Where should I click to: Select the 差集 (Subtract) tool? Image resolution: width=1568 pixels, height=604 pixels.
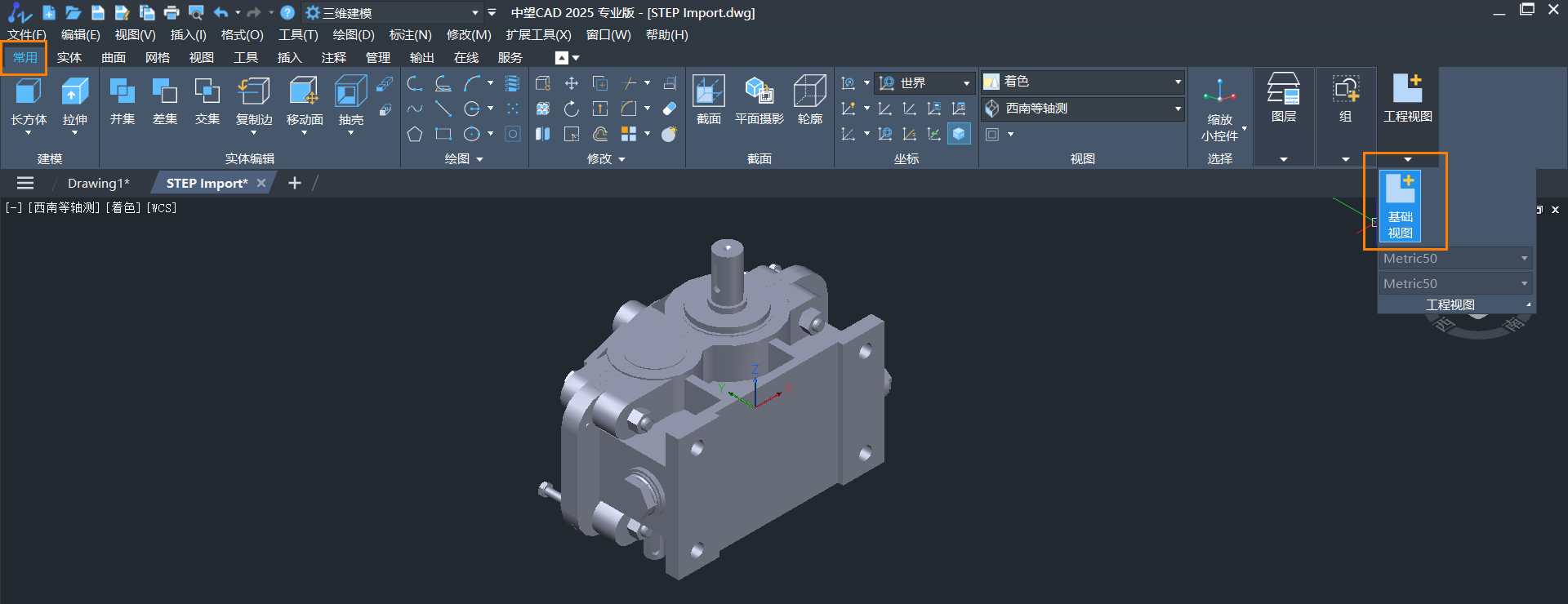[x=165, y=101]
